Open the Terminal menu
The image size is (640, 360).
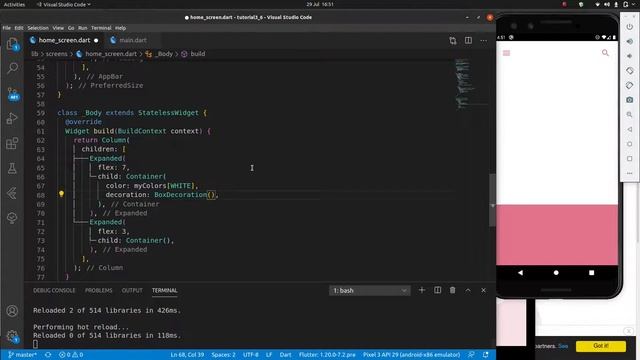click(x=101, y=28)
